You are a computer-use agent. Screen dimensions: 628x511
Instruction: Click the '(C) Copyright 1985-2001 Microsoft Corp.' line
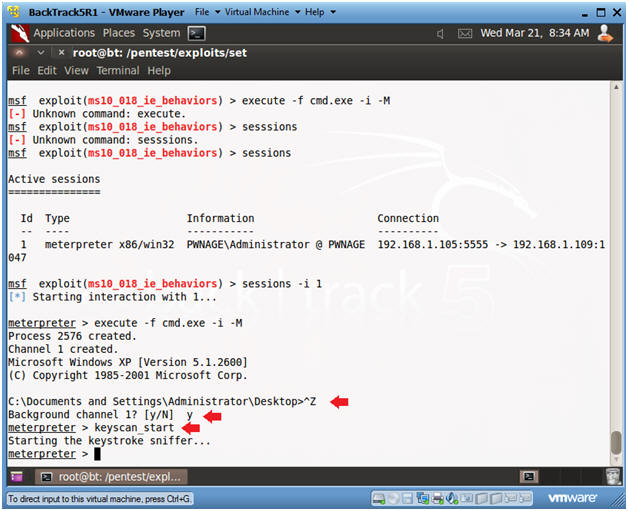(128, 375)
